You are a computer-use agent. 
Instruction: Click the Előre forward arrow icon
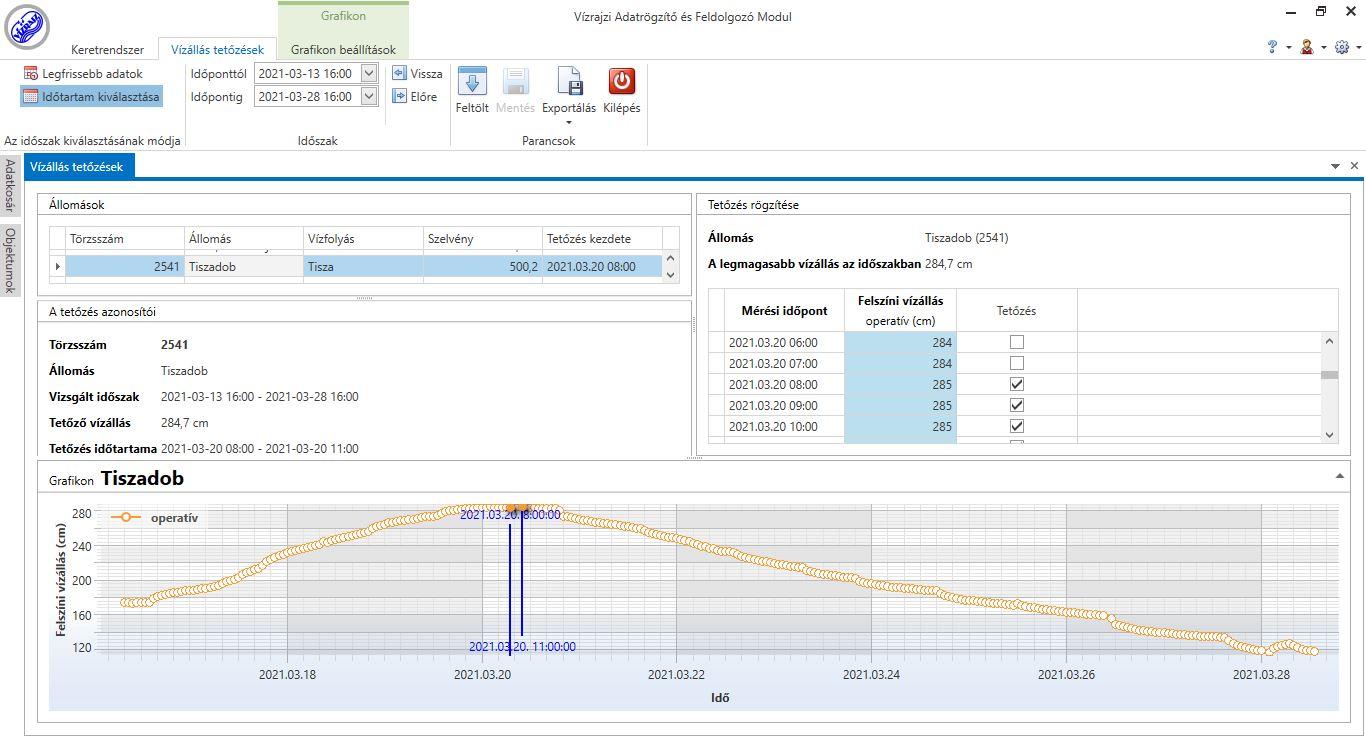[399, 96]
